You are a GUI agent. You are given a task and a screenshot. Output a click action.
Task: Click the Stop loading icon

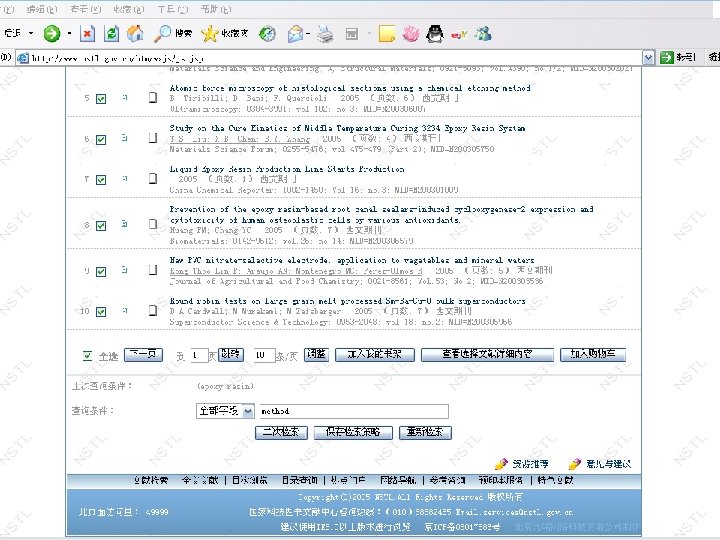[x=87, y=34]
